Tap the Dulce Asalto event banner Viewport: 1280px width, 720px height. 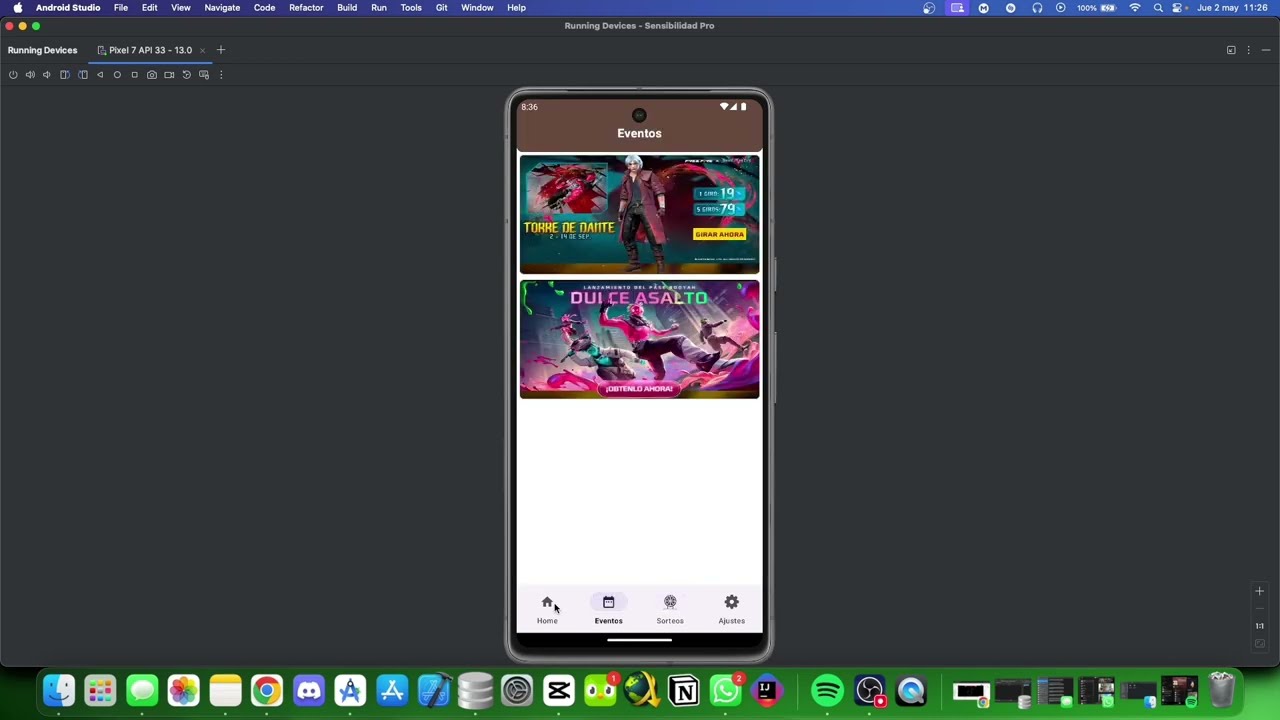pos(639,339)
